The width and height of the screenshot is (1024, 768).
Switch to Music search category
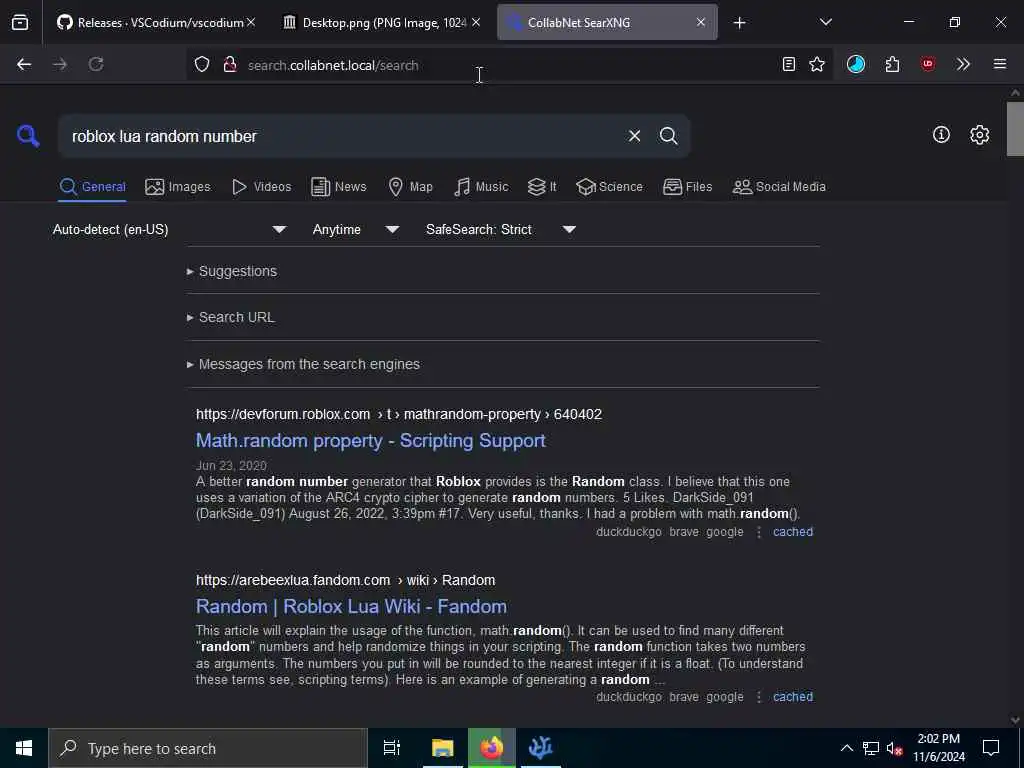tap(481, 187)
